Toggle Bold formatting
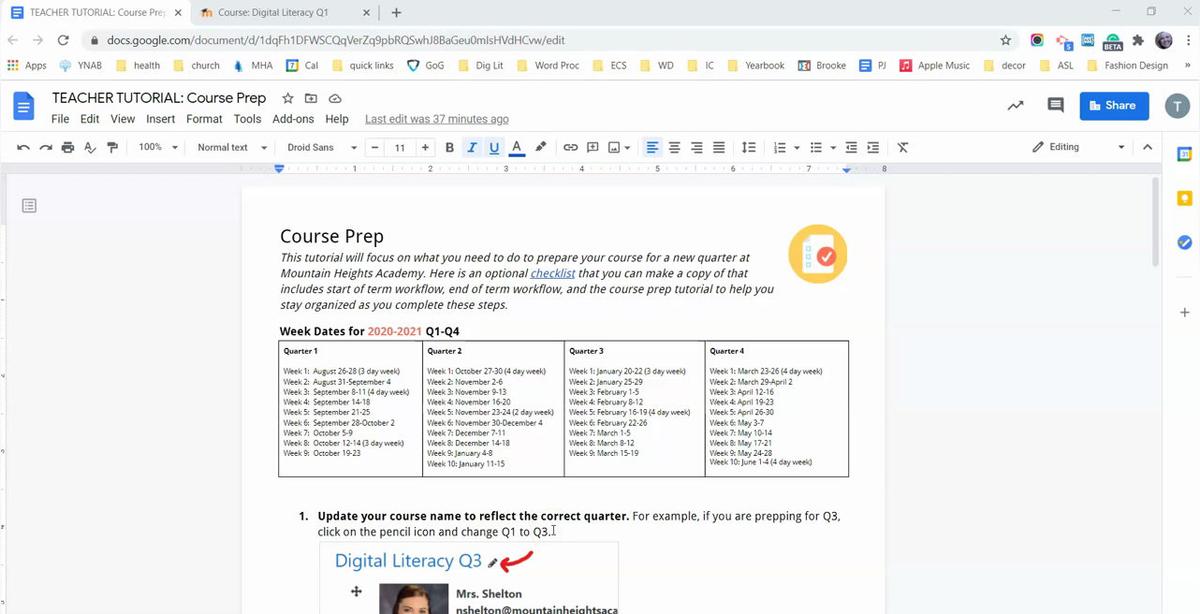 coord(449,147)
